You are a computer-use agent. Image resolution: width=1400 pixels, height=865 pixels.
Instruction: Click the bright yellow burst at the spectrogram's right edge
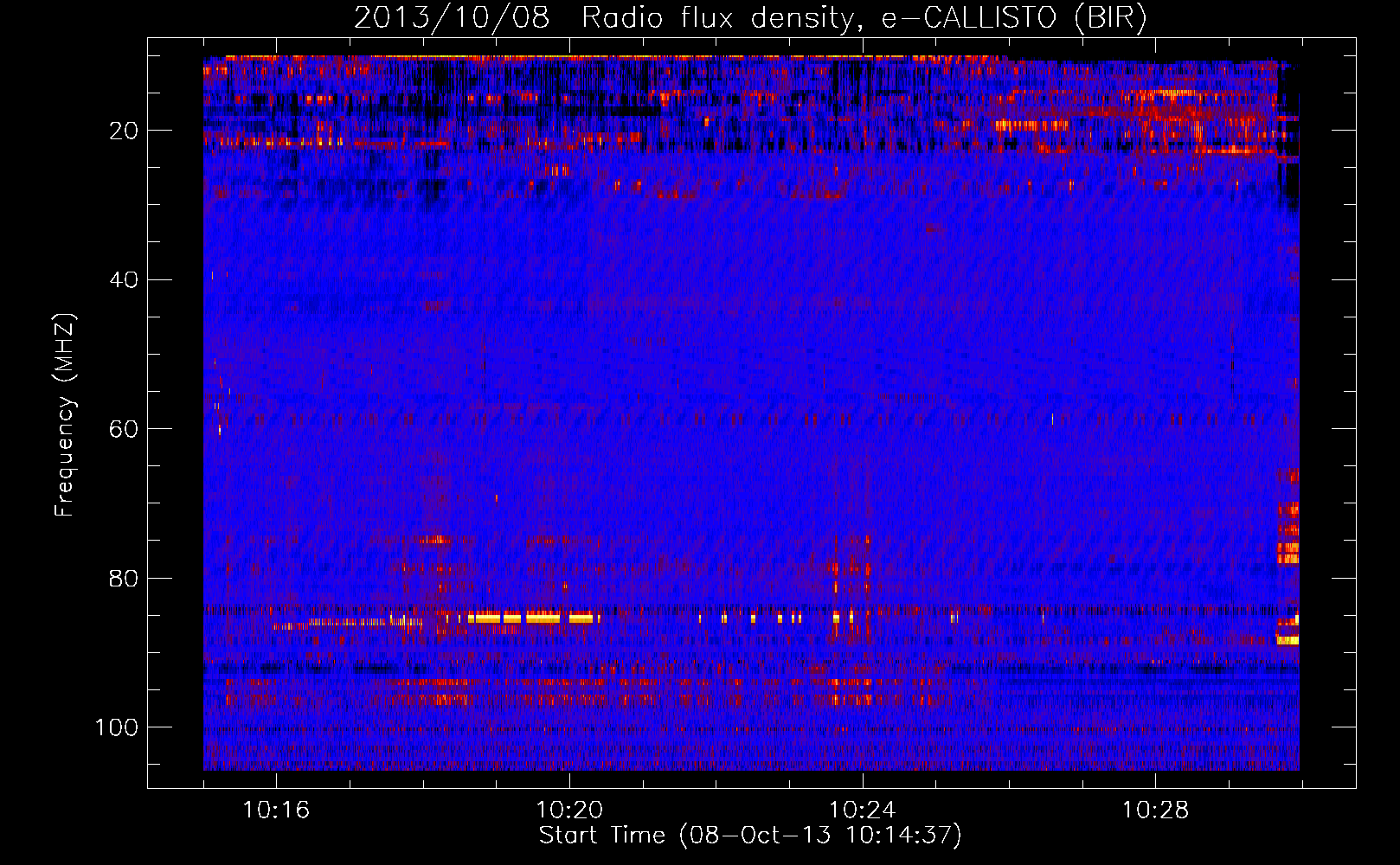1288,640
